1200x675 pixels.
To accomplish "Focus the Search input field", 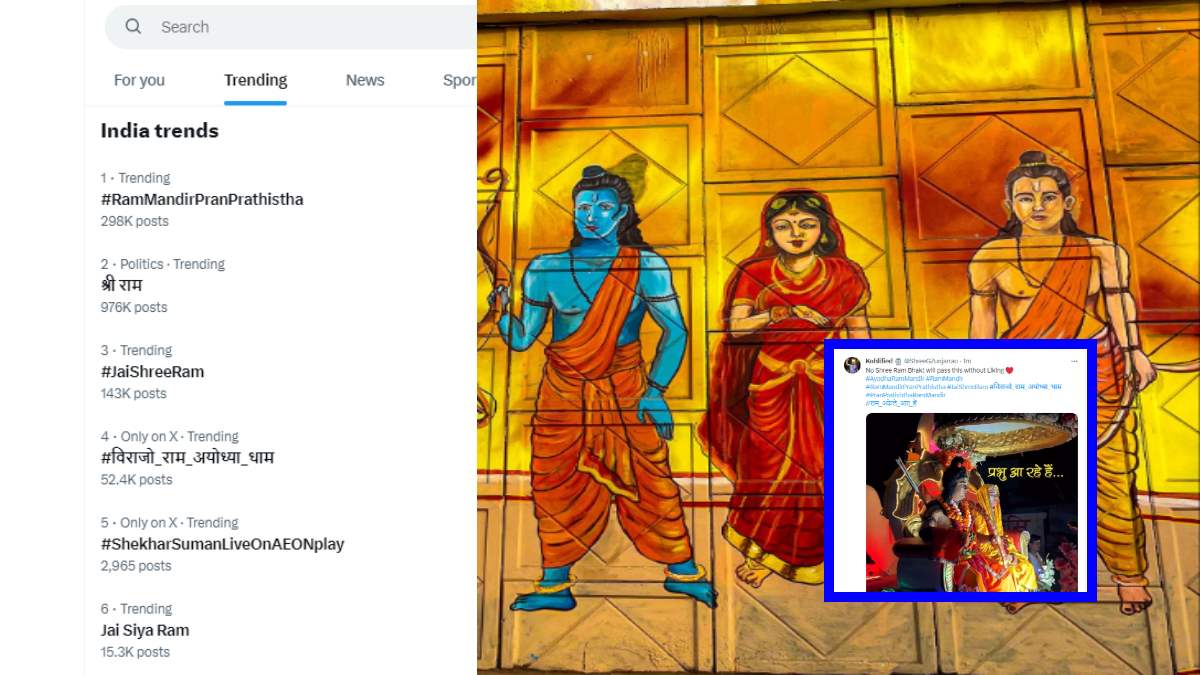I will click(290, 27).
